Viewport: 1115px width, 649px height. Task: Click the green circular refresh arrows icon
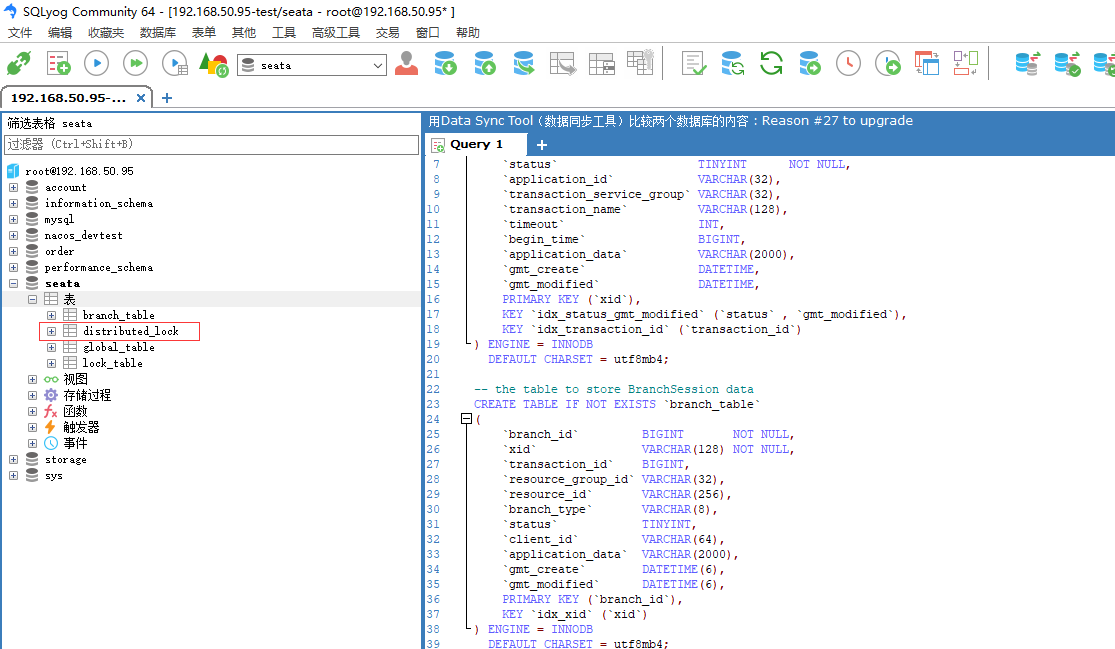771,63
